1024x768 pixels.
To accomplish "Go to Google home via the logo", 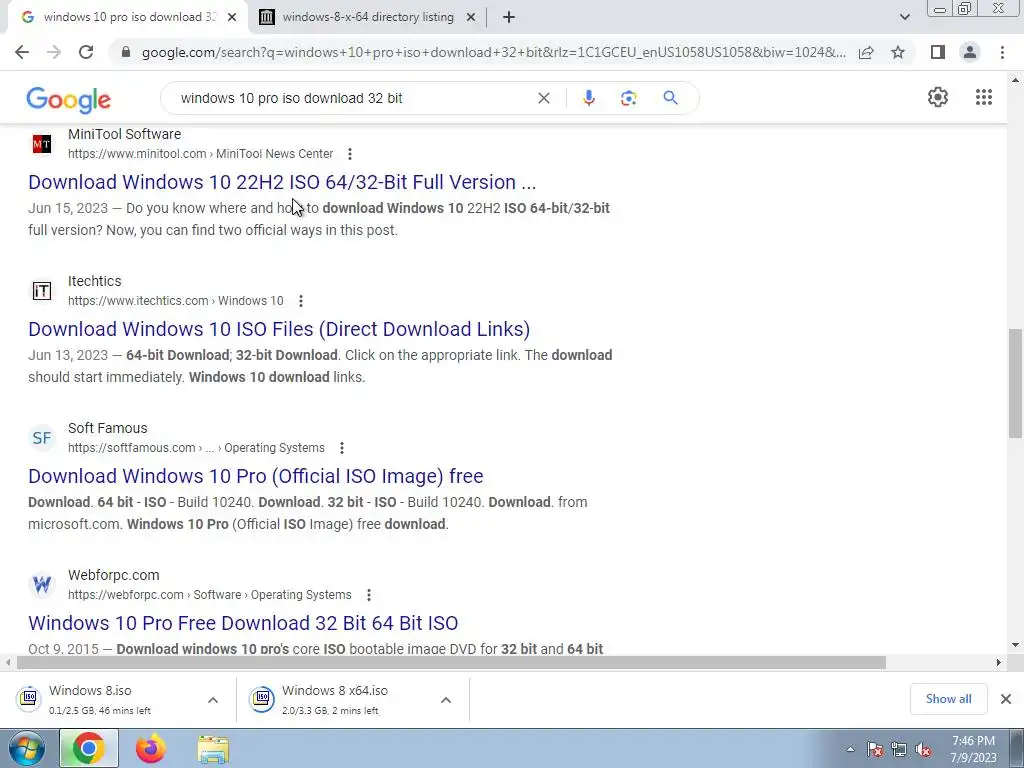I will [69, 99].
